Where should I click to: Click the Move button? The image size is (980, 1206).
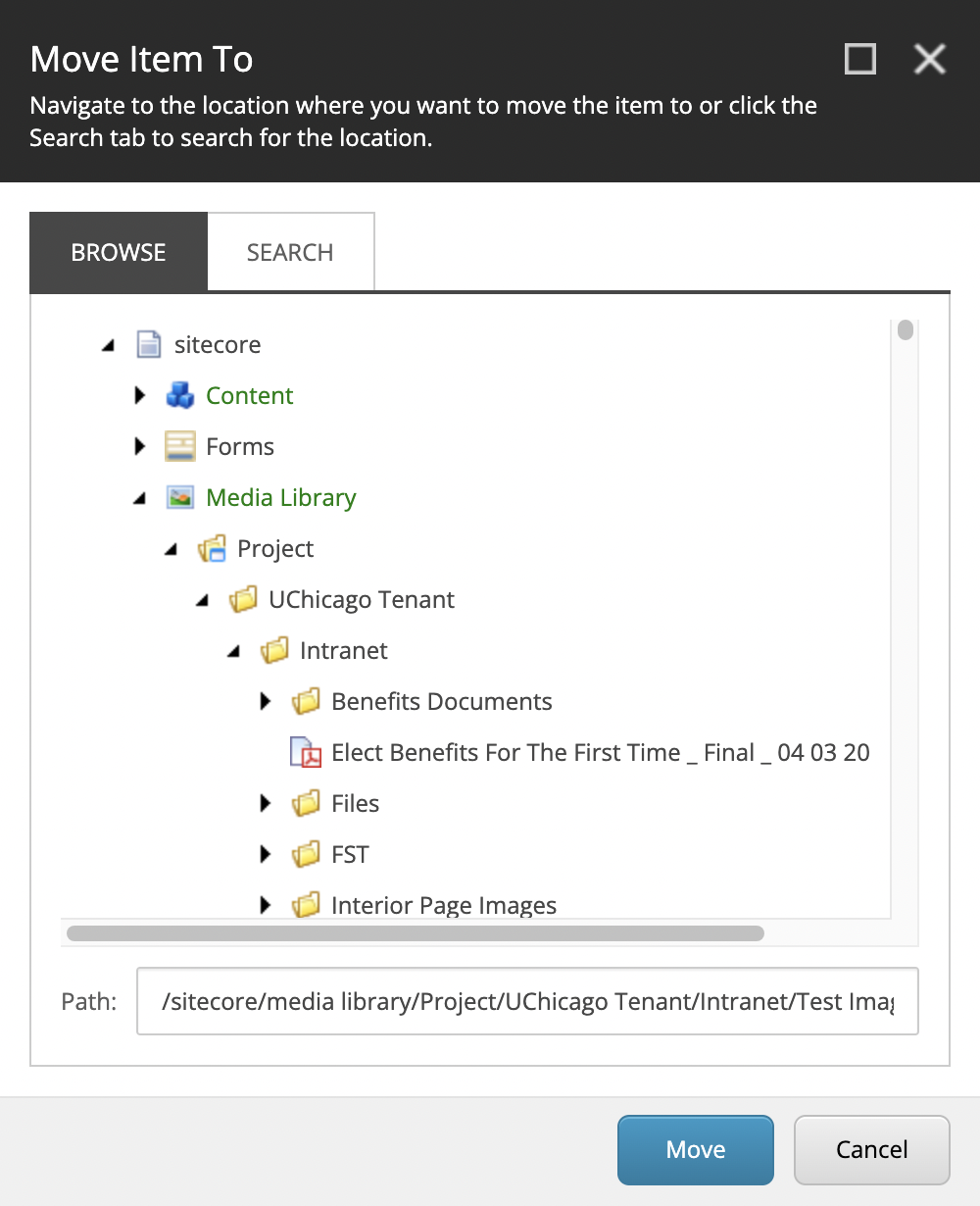pos(695,1149)
